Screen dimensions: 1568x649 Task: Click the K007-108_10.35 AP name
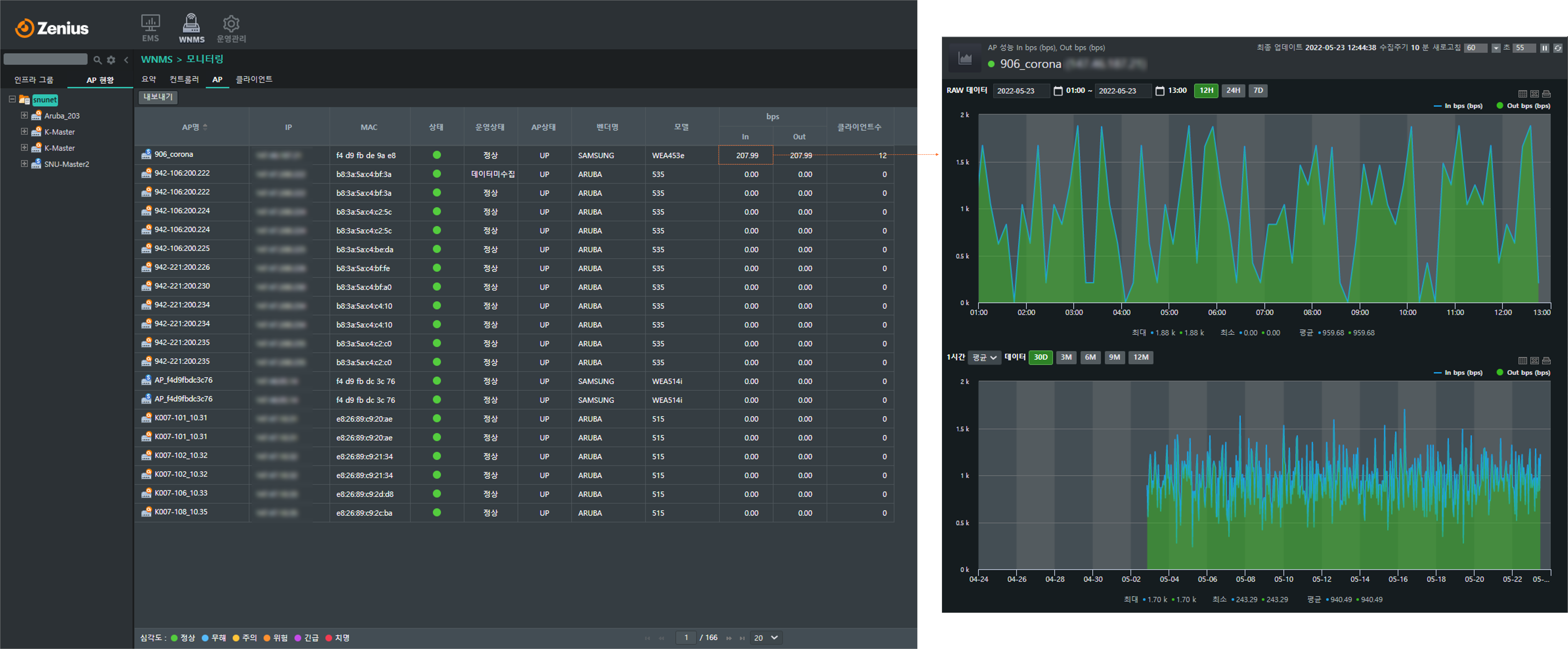[181, 512]
